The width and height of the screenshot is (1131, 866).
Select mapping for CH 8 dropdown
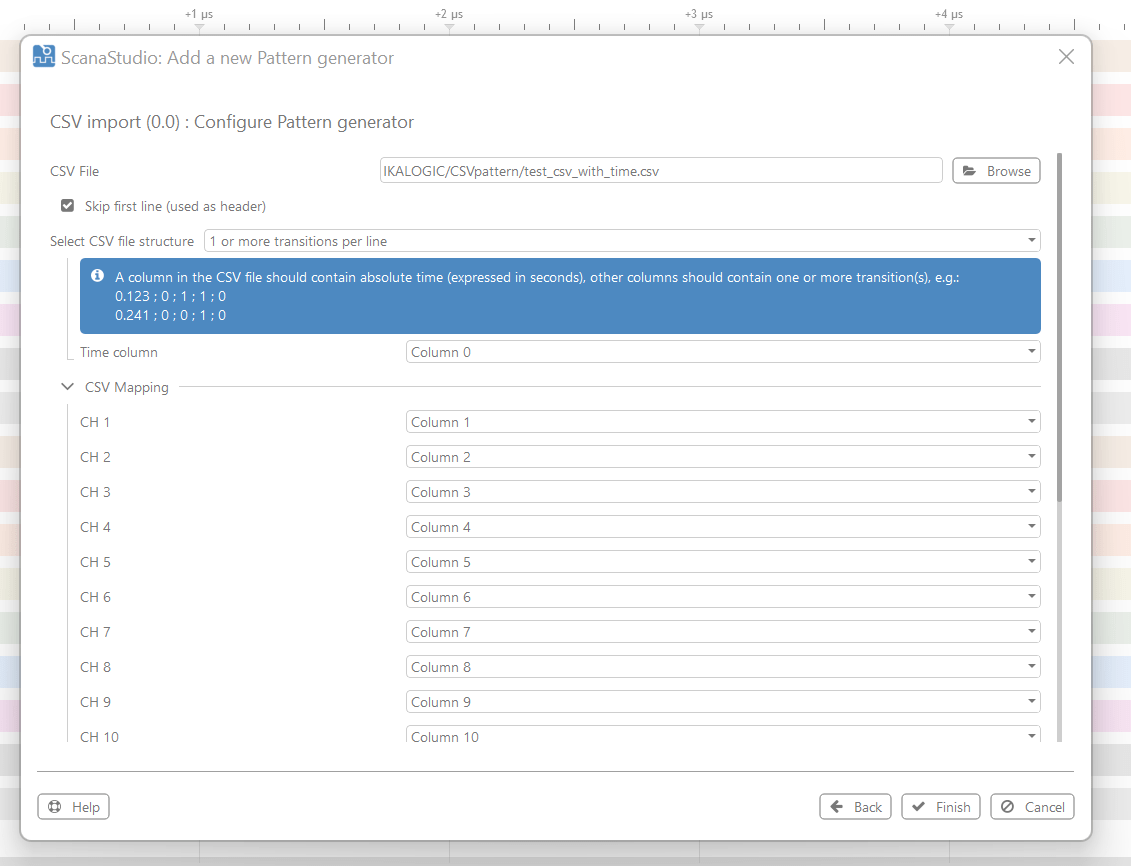tap(722, 667)
